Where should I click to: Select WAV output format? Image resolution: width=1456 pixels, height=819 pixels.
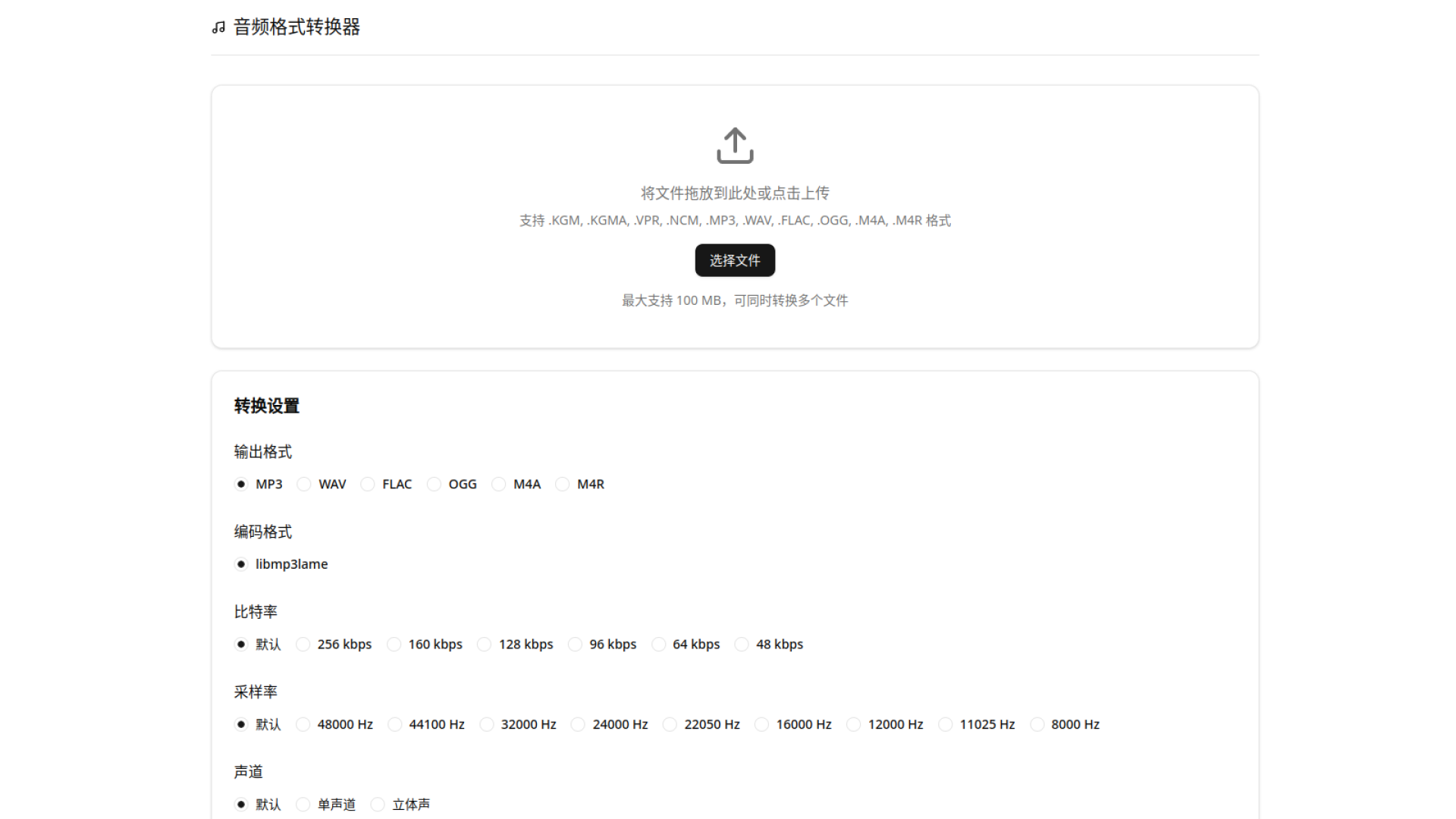click(304, 484)
